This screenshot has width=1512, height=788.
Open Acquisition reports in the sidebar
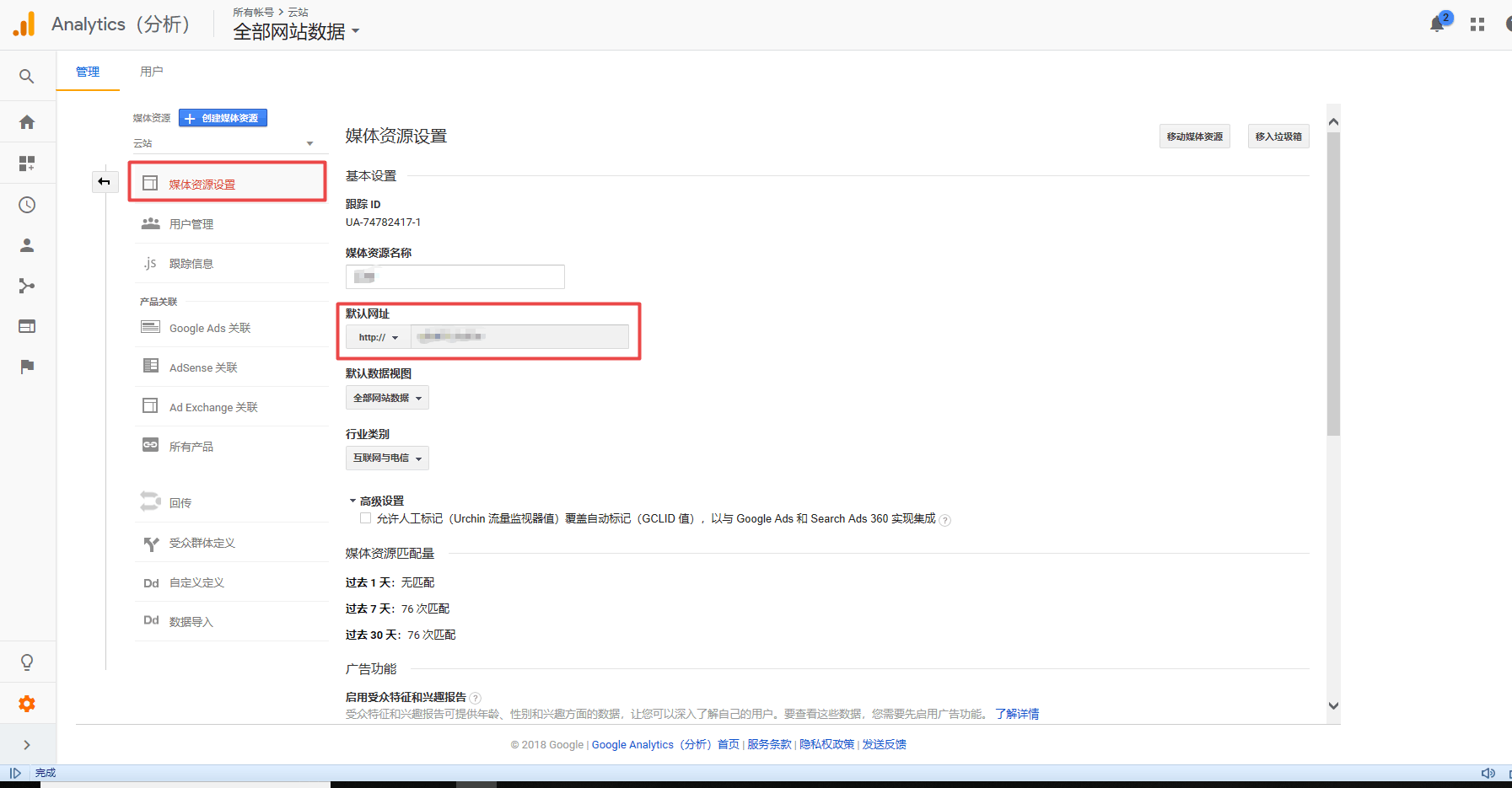pyautogui.click(x=26, y=286)
